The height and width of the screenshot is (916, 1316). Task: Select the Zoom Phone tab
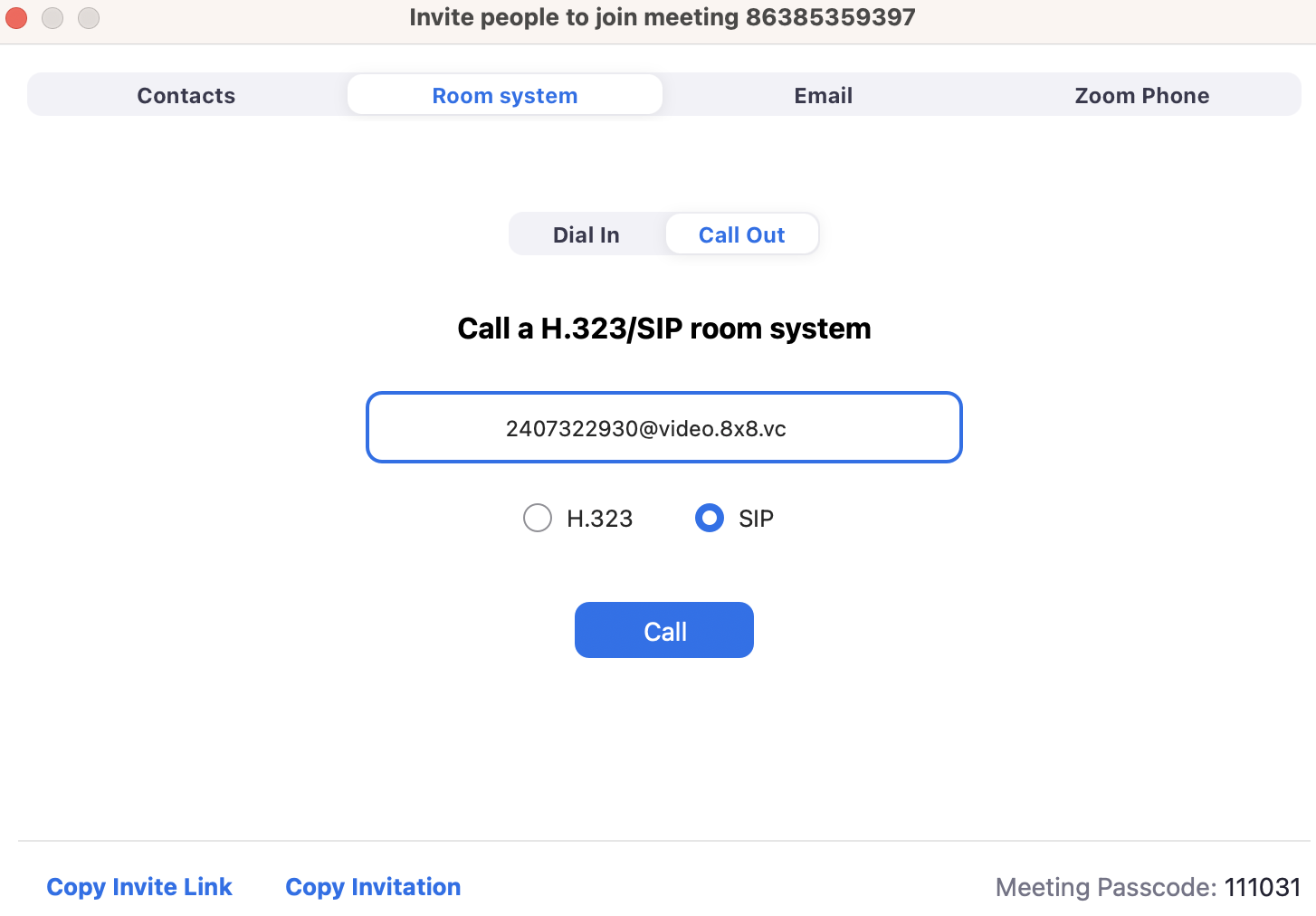click(1141, 95)
